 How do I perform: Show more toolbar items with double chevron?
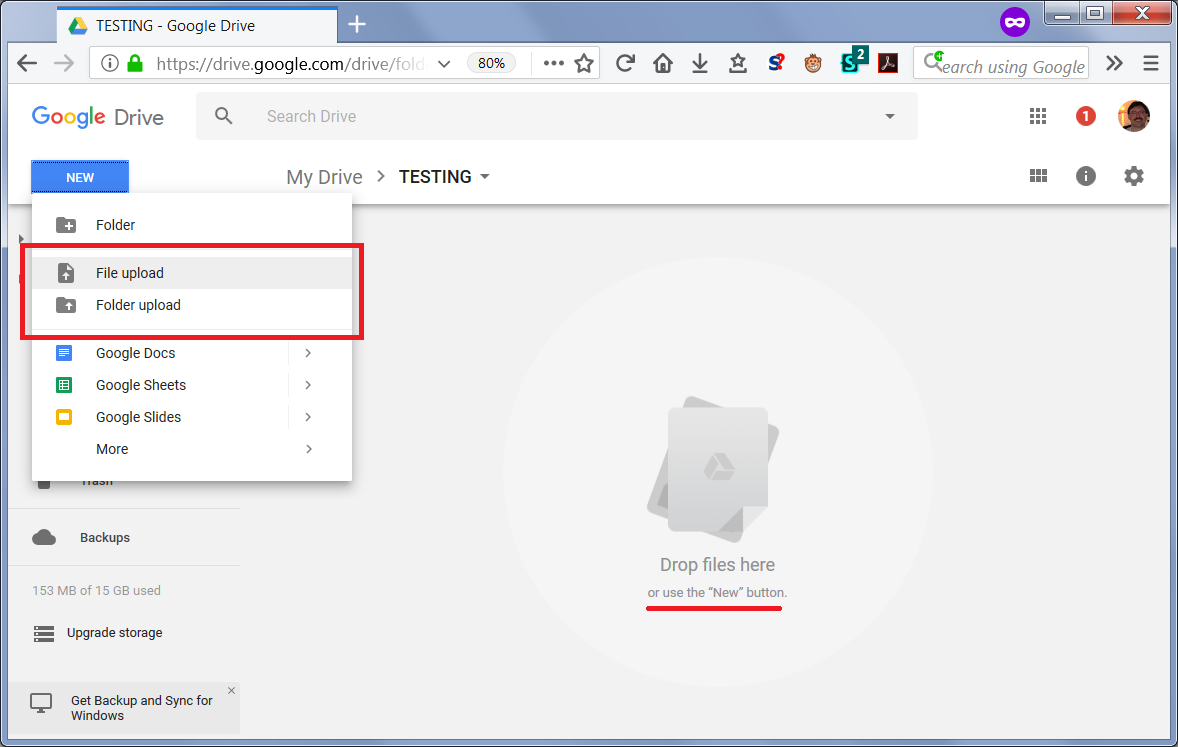coord(1114,63)
